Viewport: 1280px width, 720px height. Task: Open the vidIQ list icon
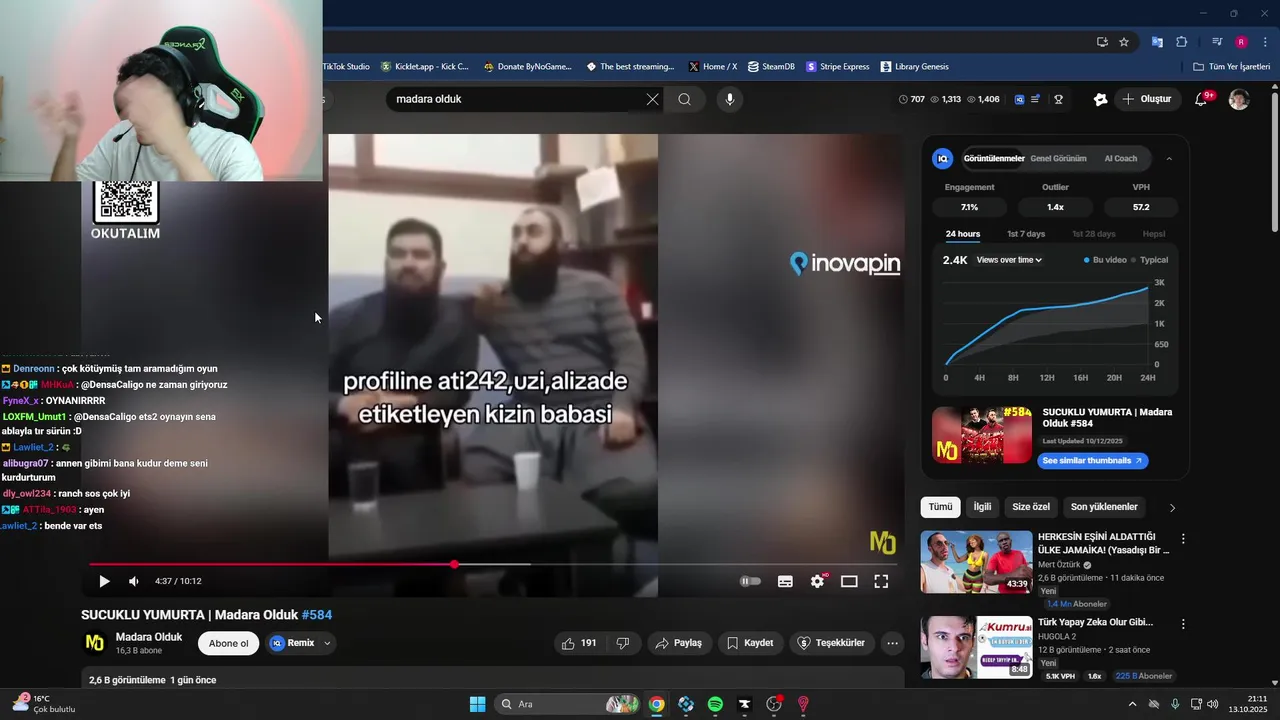click(x=1036, y=99)
